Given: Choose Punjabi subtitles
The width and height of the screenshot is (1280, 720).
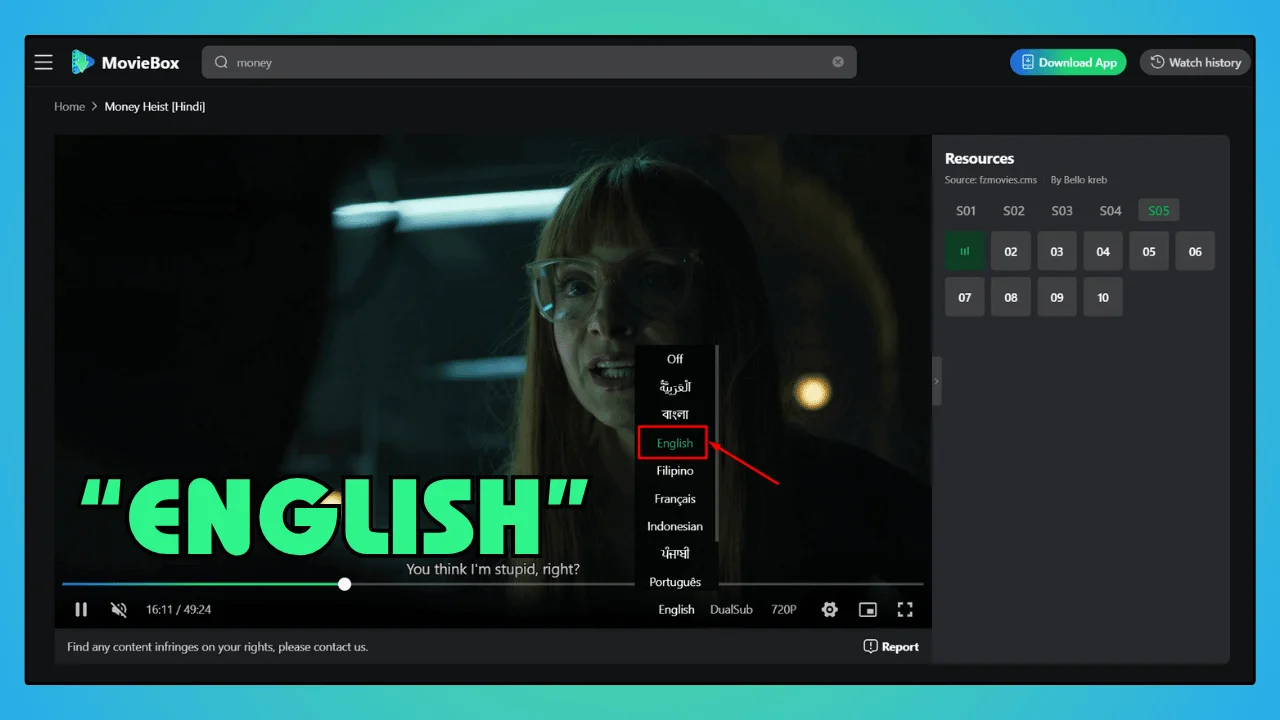Looking at the screenshot, I should pyautogui.click(x=675, y=554).
